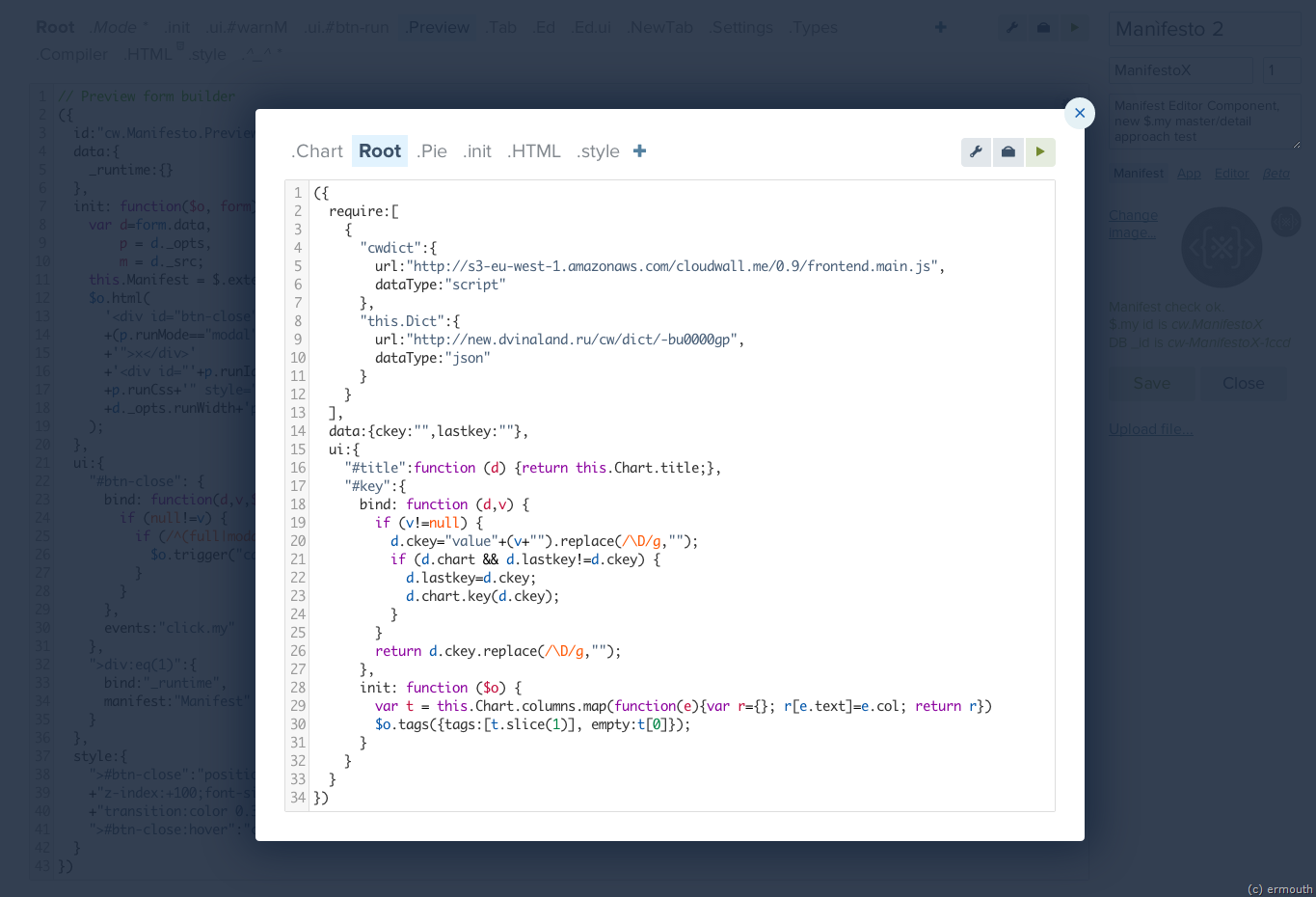This screenshot has height=897, width=1316.
Task: Select the Root tab in the modal
Action: [x=380, y=151]
